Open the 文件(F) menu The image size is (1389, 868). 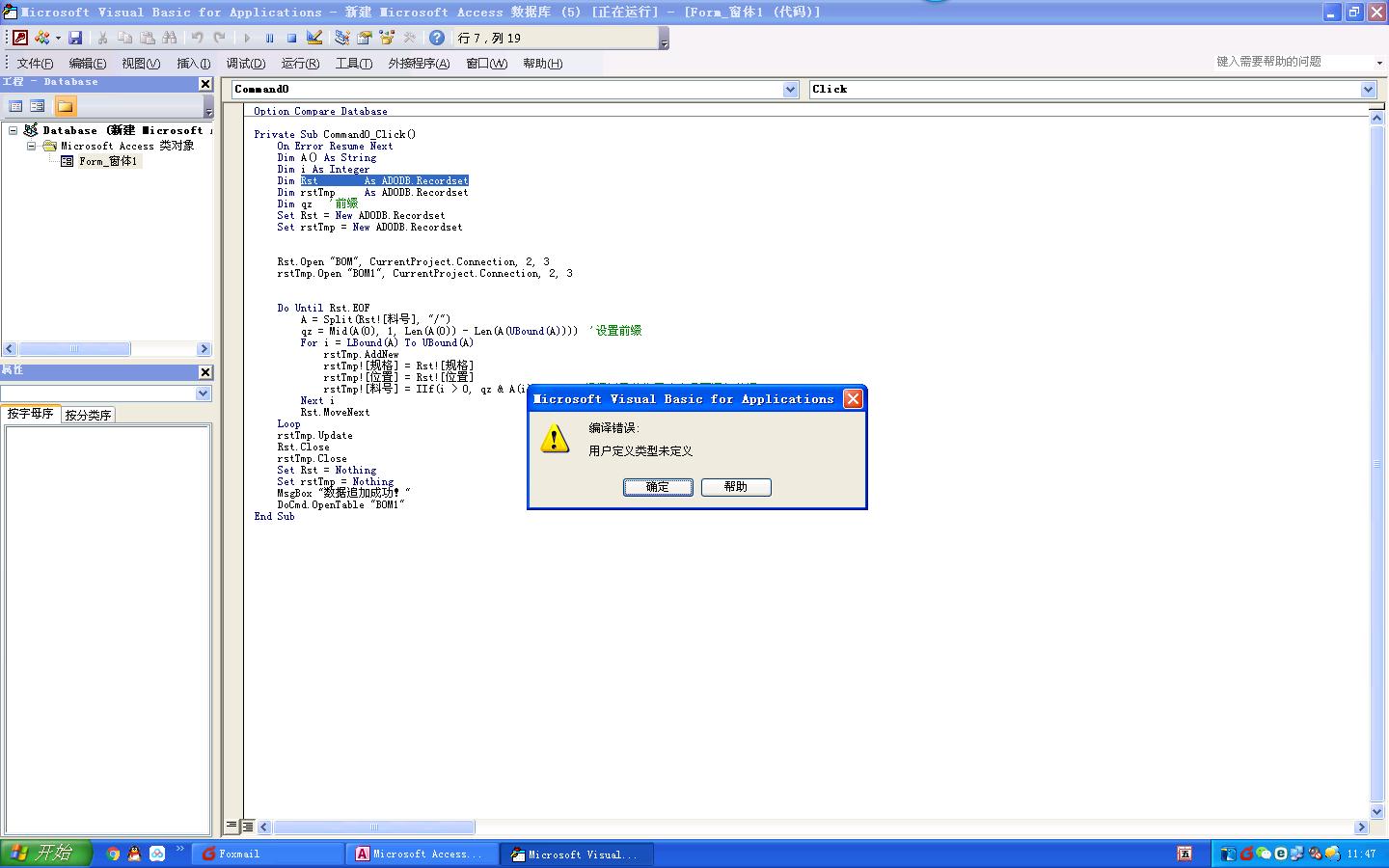[35, 64]
